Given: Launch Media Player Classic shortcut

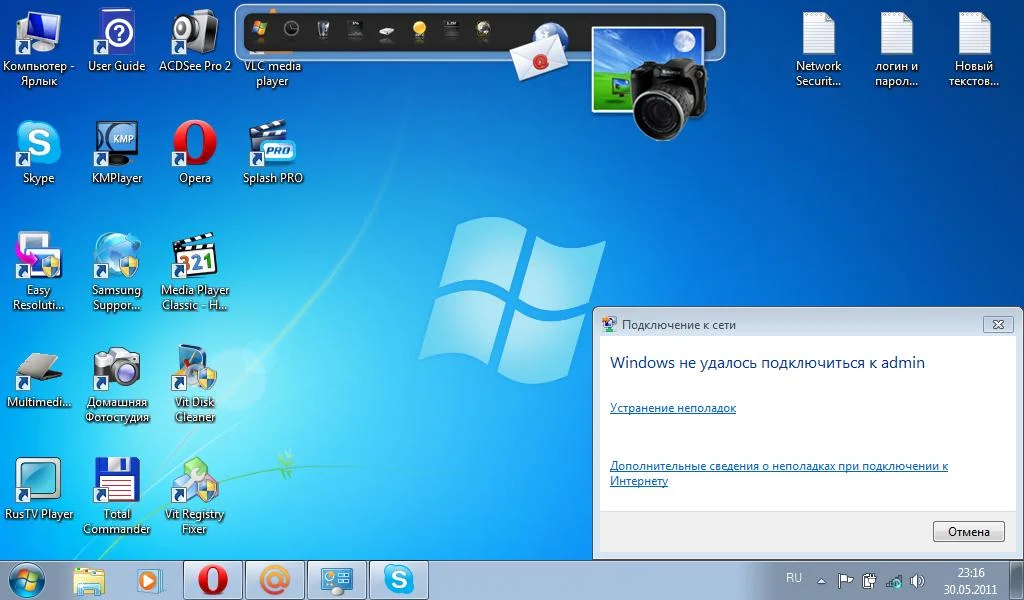Looking at the screenshot, I should (195, 272).
